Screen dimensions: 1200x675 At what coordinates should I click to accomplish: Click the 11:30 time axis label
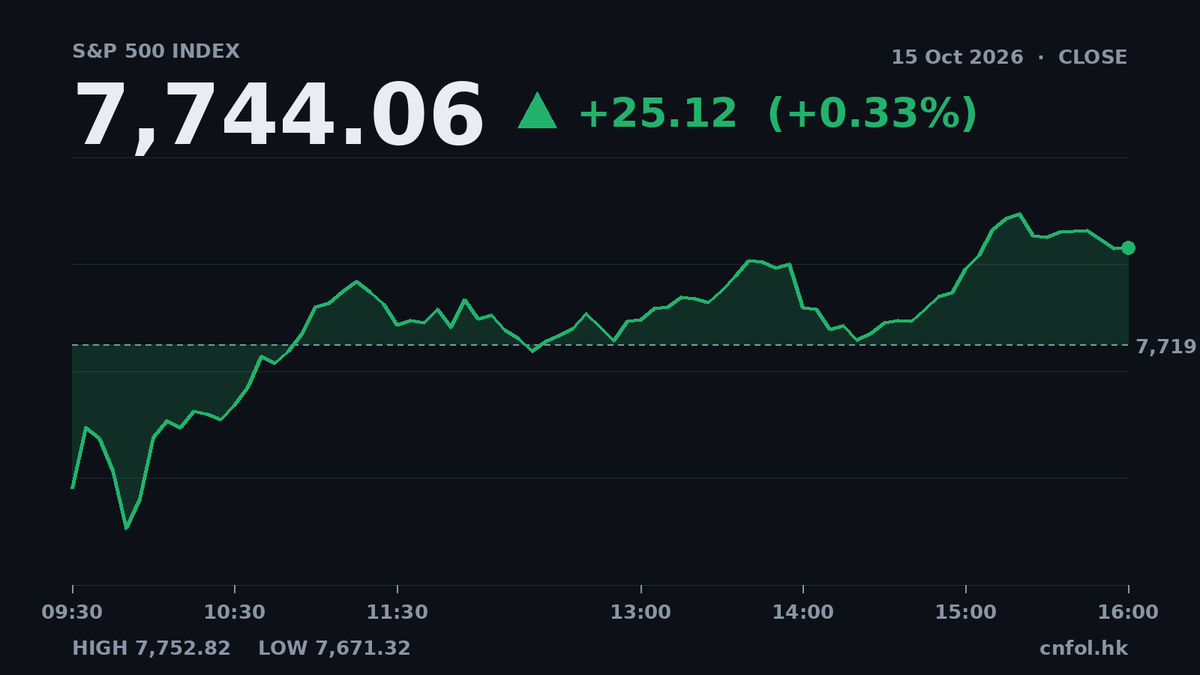[x=397, y=612]
